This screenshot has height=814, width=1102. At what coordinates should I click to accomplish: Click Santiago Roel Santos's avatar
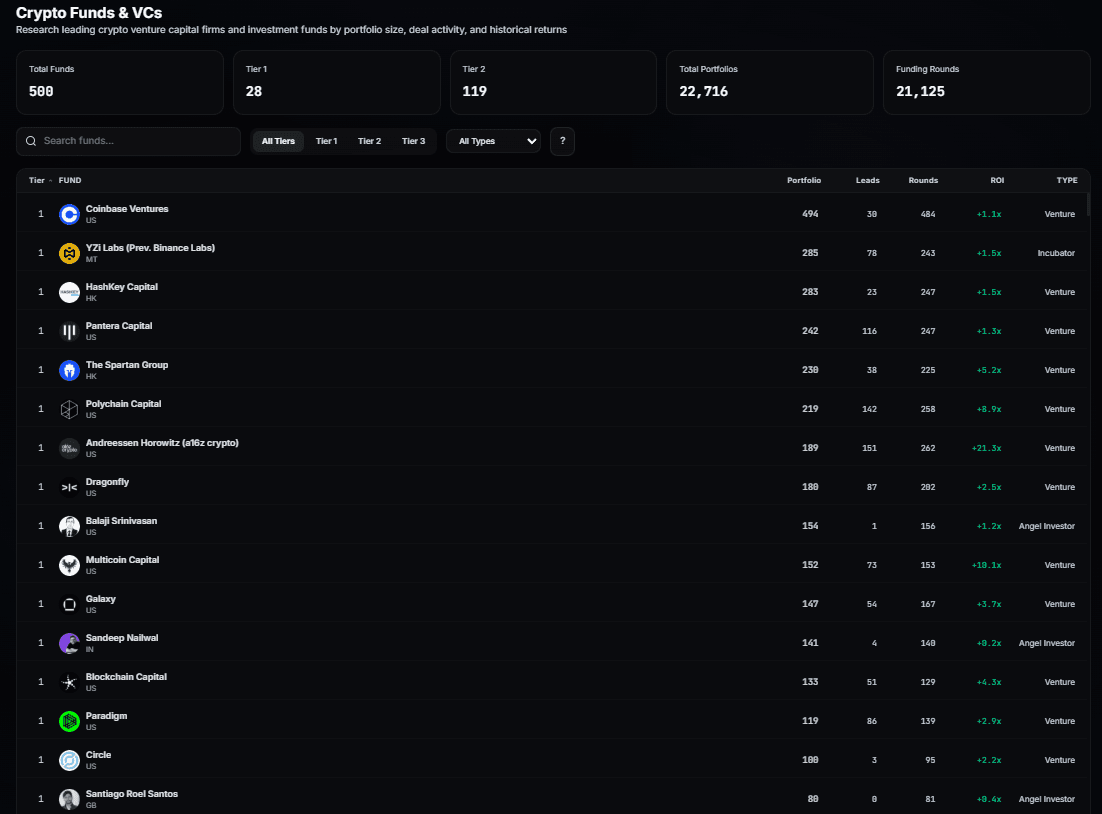(69, 799)
